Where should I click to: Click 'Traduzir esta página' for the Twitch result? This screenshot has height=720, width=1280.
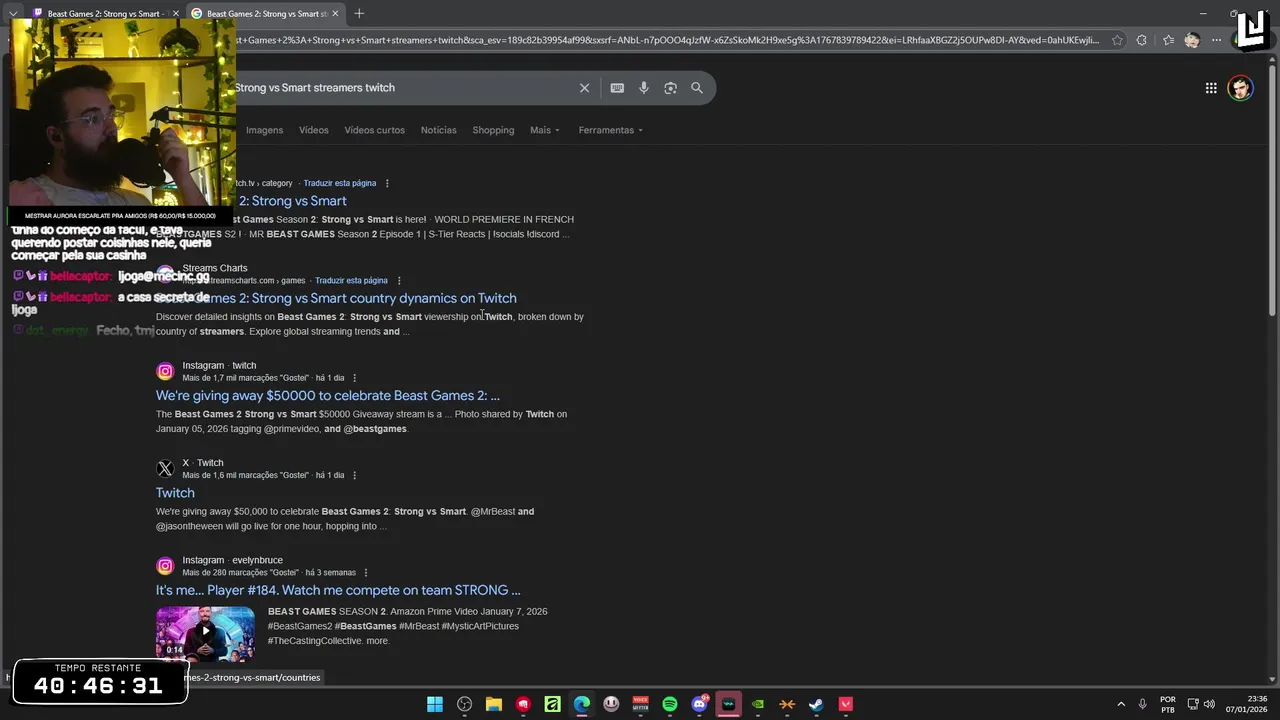[340, 183]
